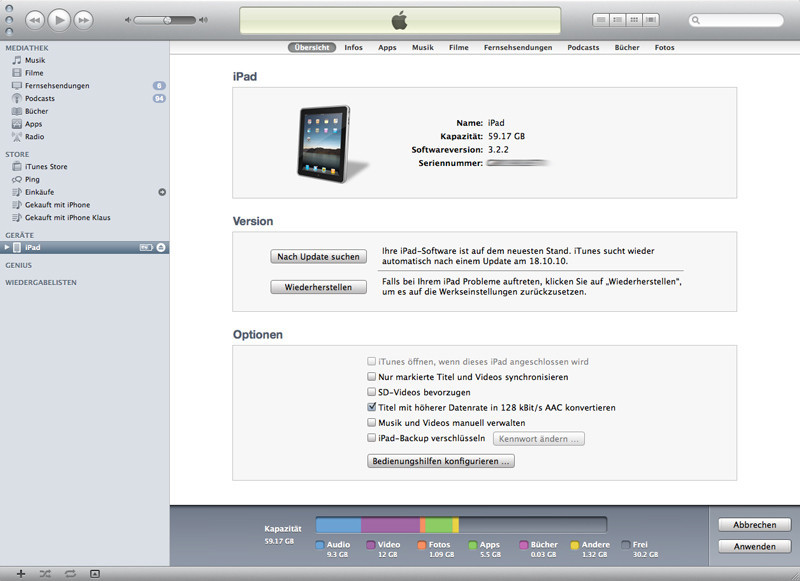Image resolution: width=800 pixels, height=581 pixels.
Task: Eject the iPad with eject icon
Action: click(x=161, y=247)
